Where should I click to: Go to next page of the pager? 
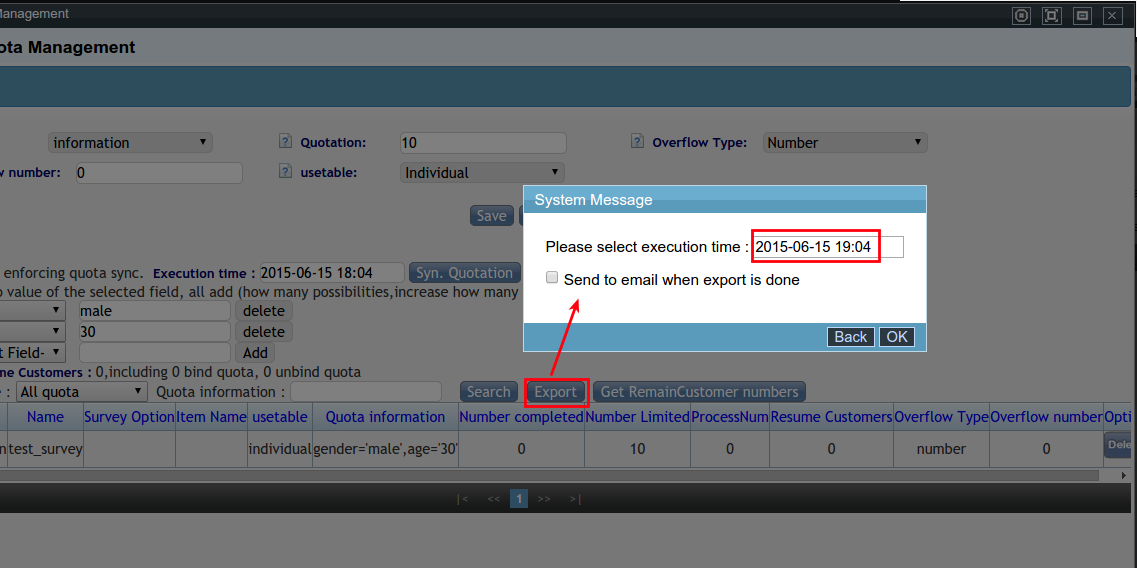(x=544, y=498)
